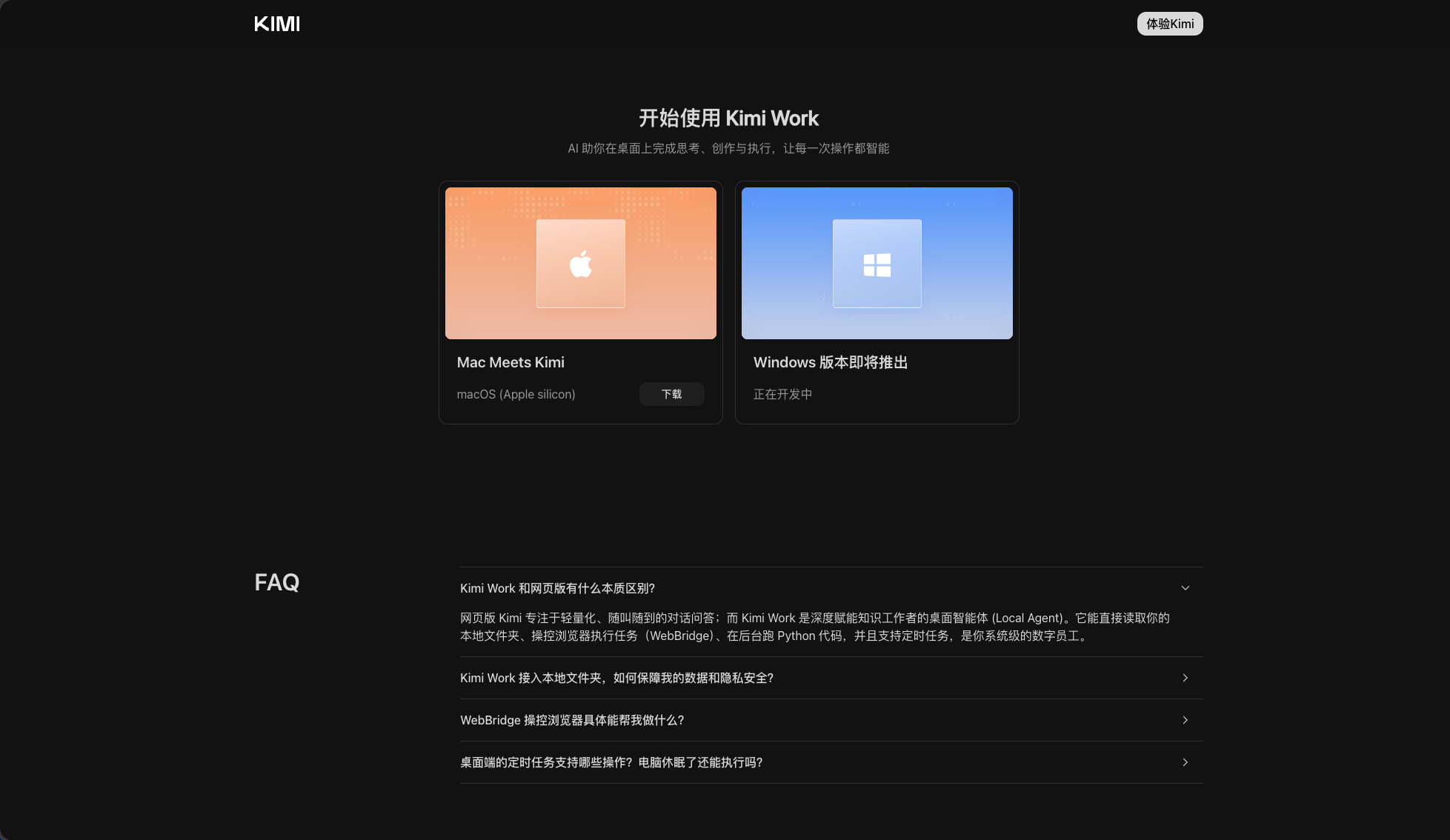This screenshot has height=840, width=1450.
Task: Collapse the Kimi Work 和网页版有什么本质区别 question
Action: point(831,588)
